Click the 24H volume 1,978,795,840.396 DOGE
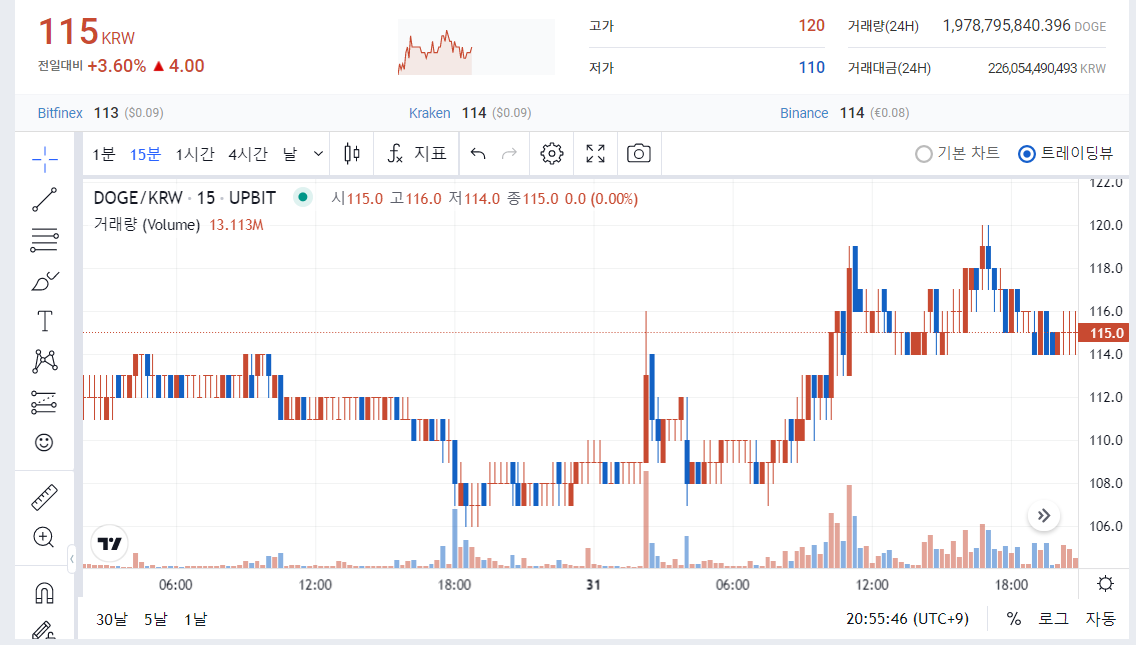Screen dimensions: 1136x645 (x=1024, y=25)
